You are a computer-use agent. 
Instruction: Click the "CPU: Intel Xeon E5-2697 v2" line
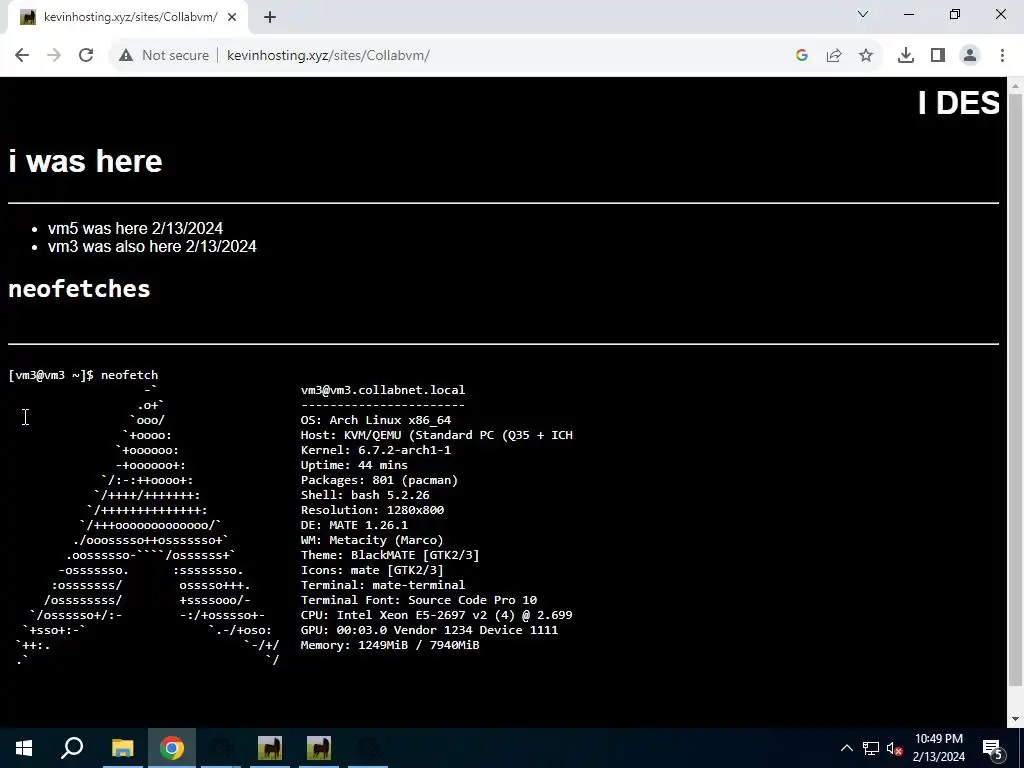tap(436, 615)
